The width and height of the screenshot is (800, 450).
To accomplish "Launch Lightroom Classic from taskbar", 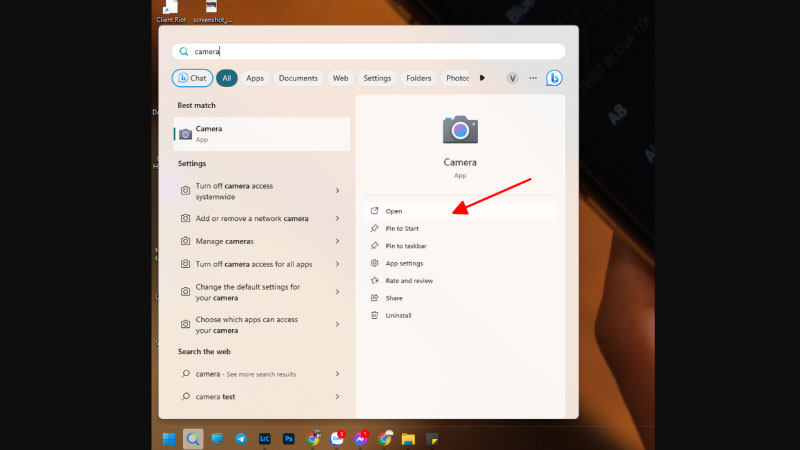I will 265,438.
